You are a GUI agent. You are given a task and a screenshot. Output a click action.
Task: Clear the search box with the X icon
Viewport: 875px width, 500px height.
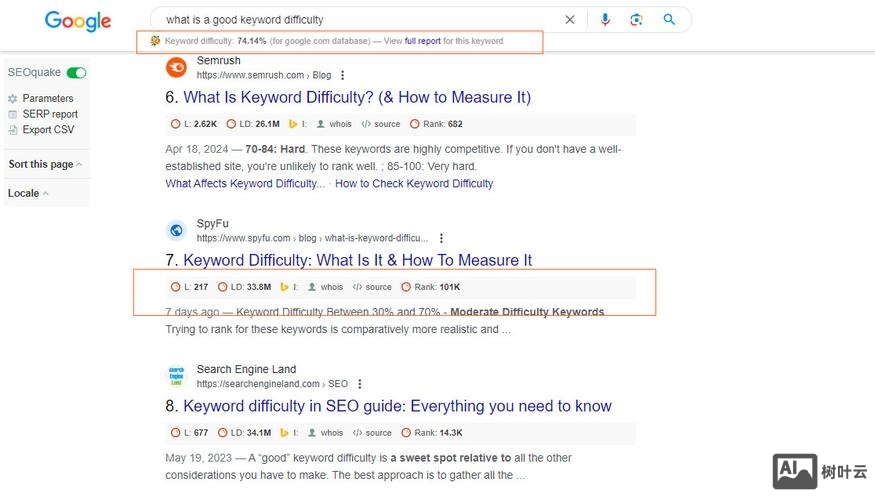570,19
